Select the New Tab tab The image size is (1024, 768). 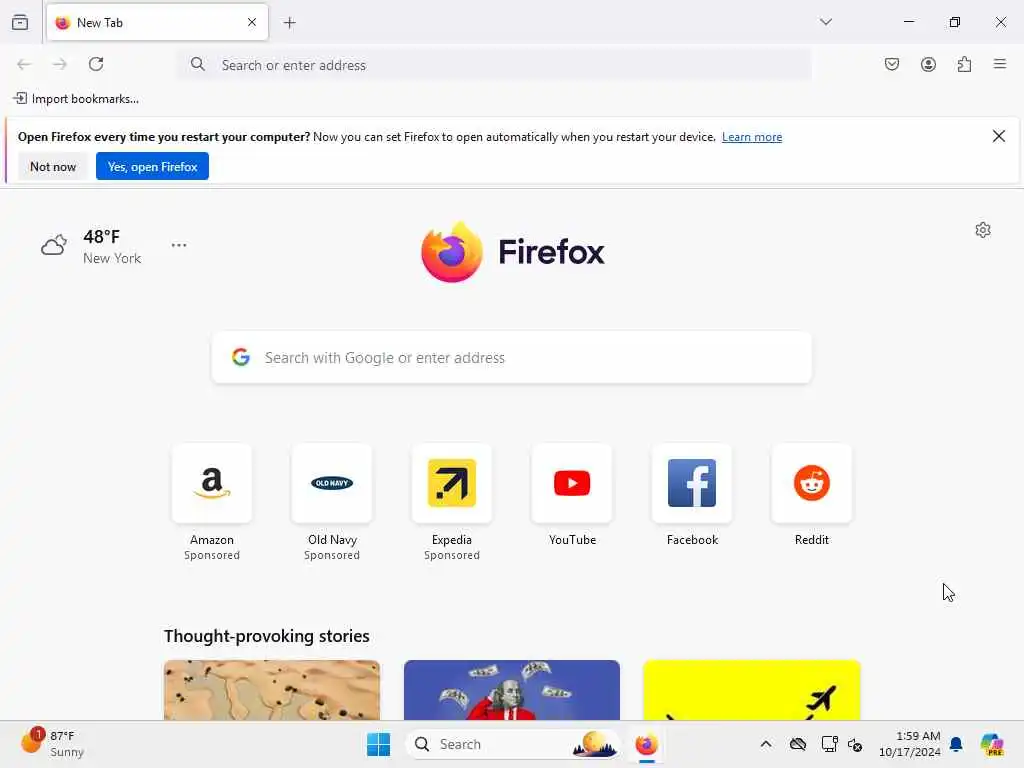[x=157, y=22]
